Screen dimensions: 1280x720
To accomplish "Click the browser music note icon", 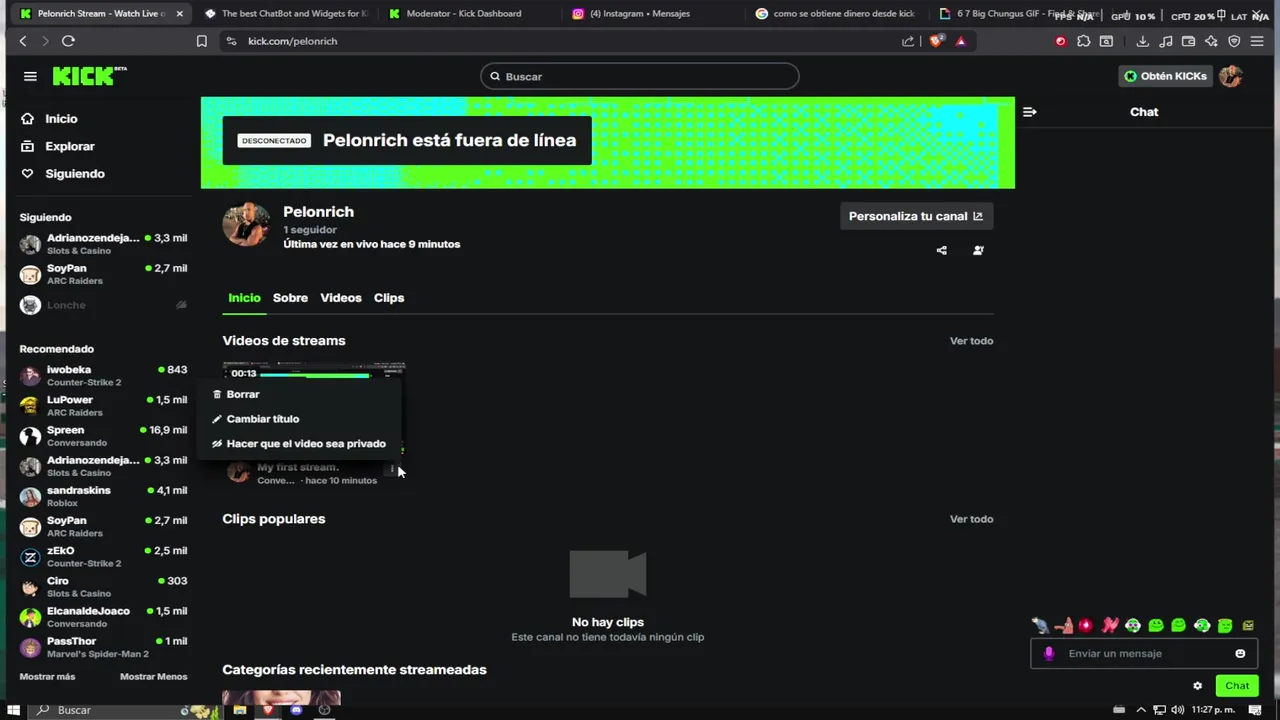I will tap(1166, 41).
